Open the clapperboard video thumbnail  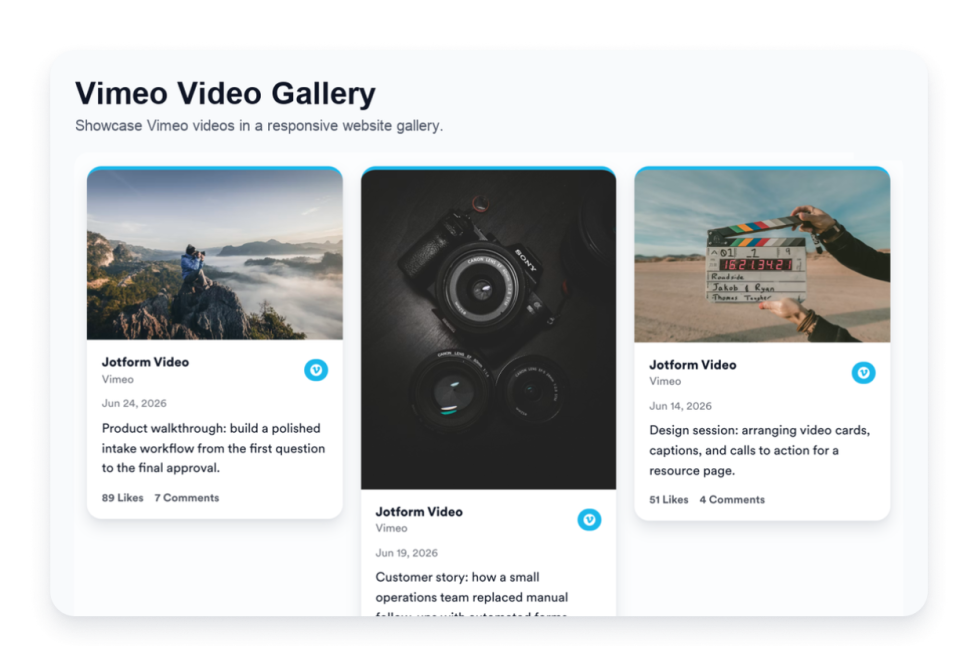[x=762, y=256]
